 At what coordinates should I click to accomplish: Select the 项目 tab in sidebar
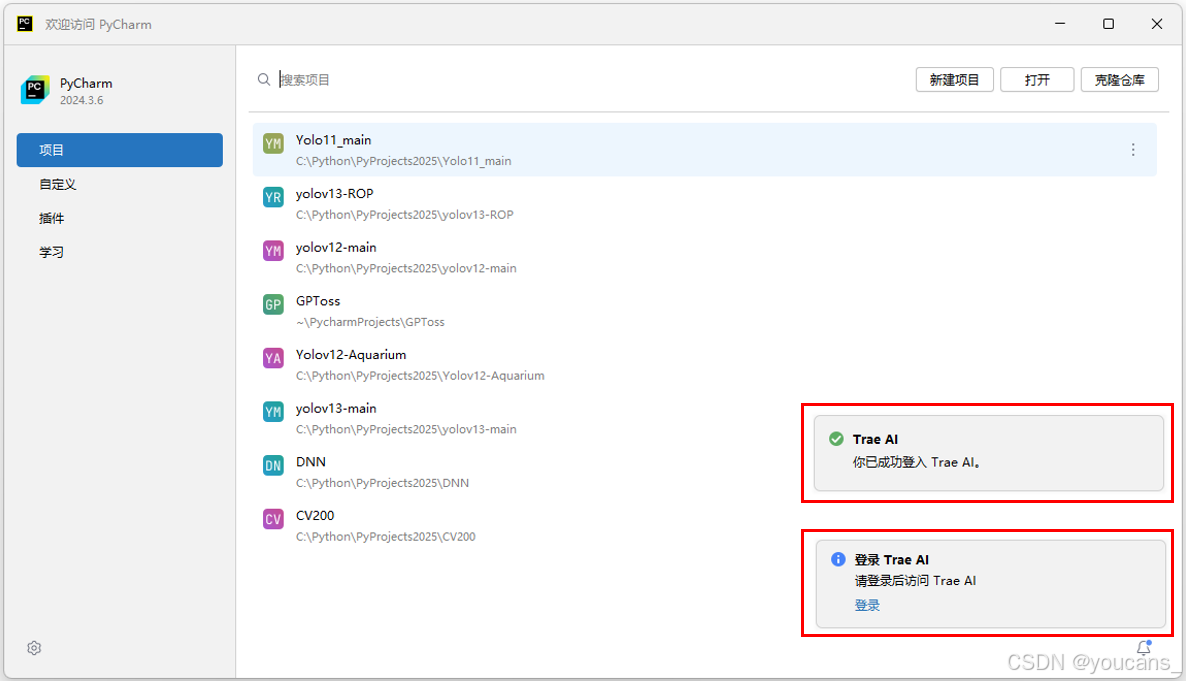click(x=120, y=150)
